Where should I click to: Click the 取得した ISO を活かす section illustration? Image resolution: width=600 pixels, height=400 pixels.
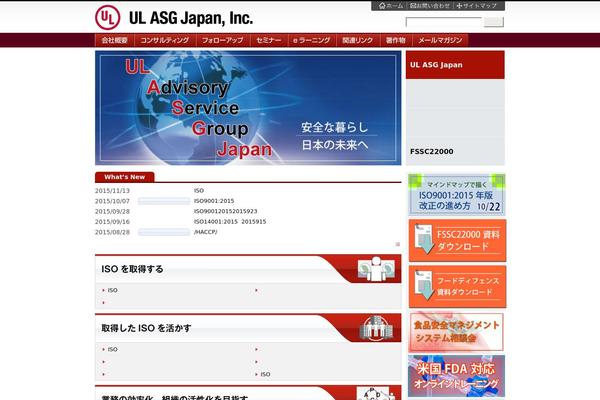tap(376, 328)
